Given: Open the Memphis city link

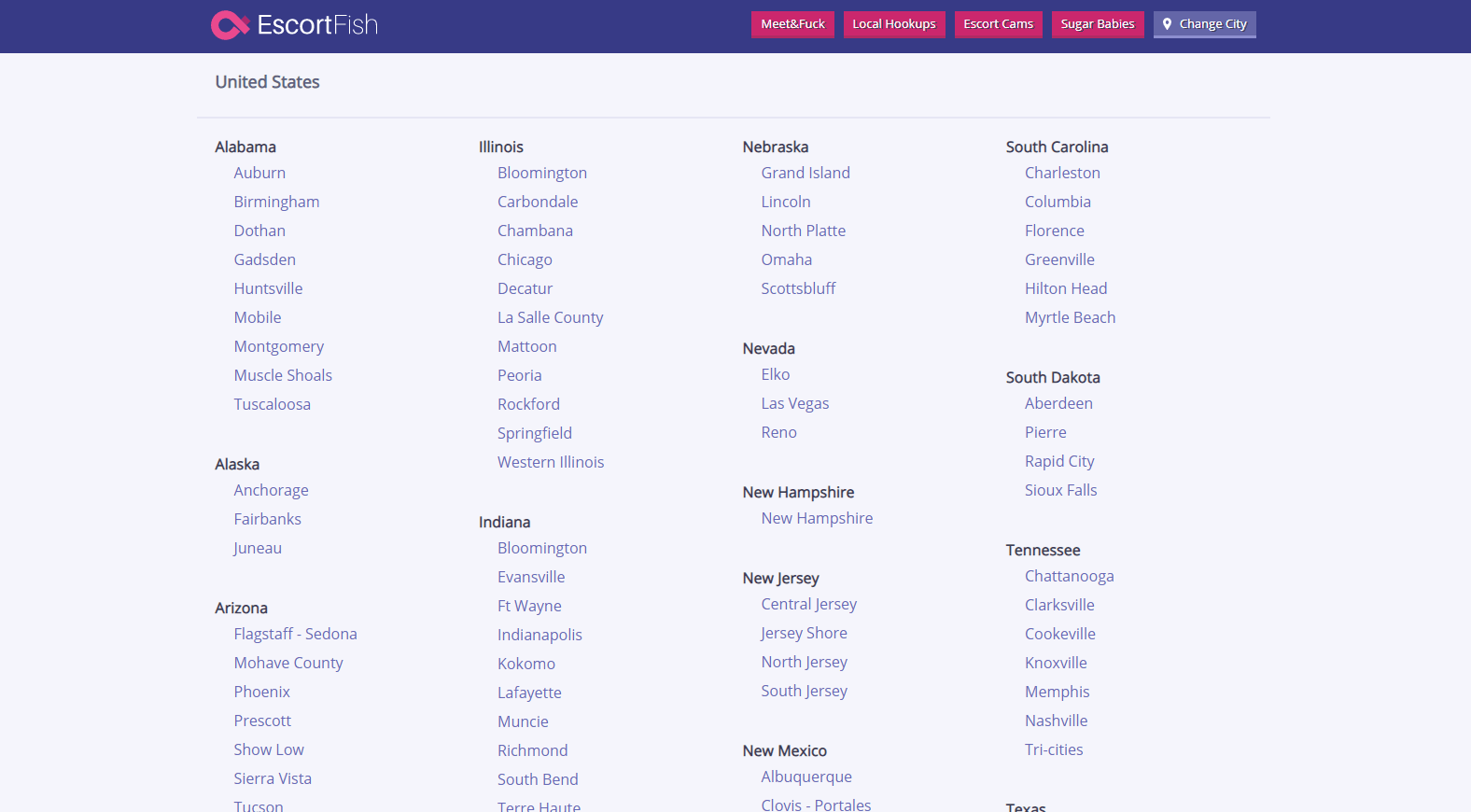Looking at the screenshot, I should point(1058,692).
